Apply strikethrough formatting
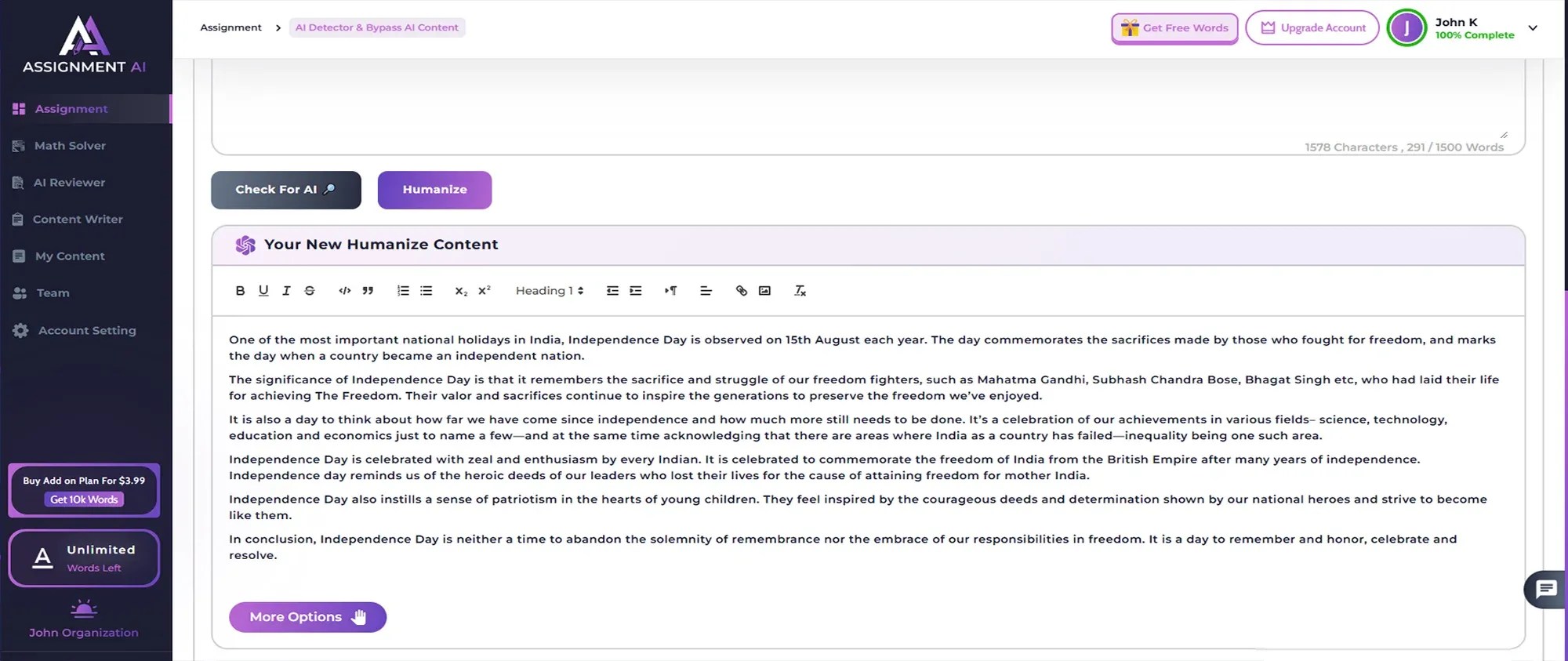This screenshot has width=1568, height=661. point(310,291)
